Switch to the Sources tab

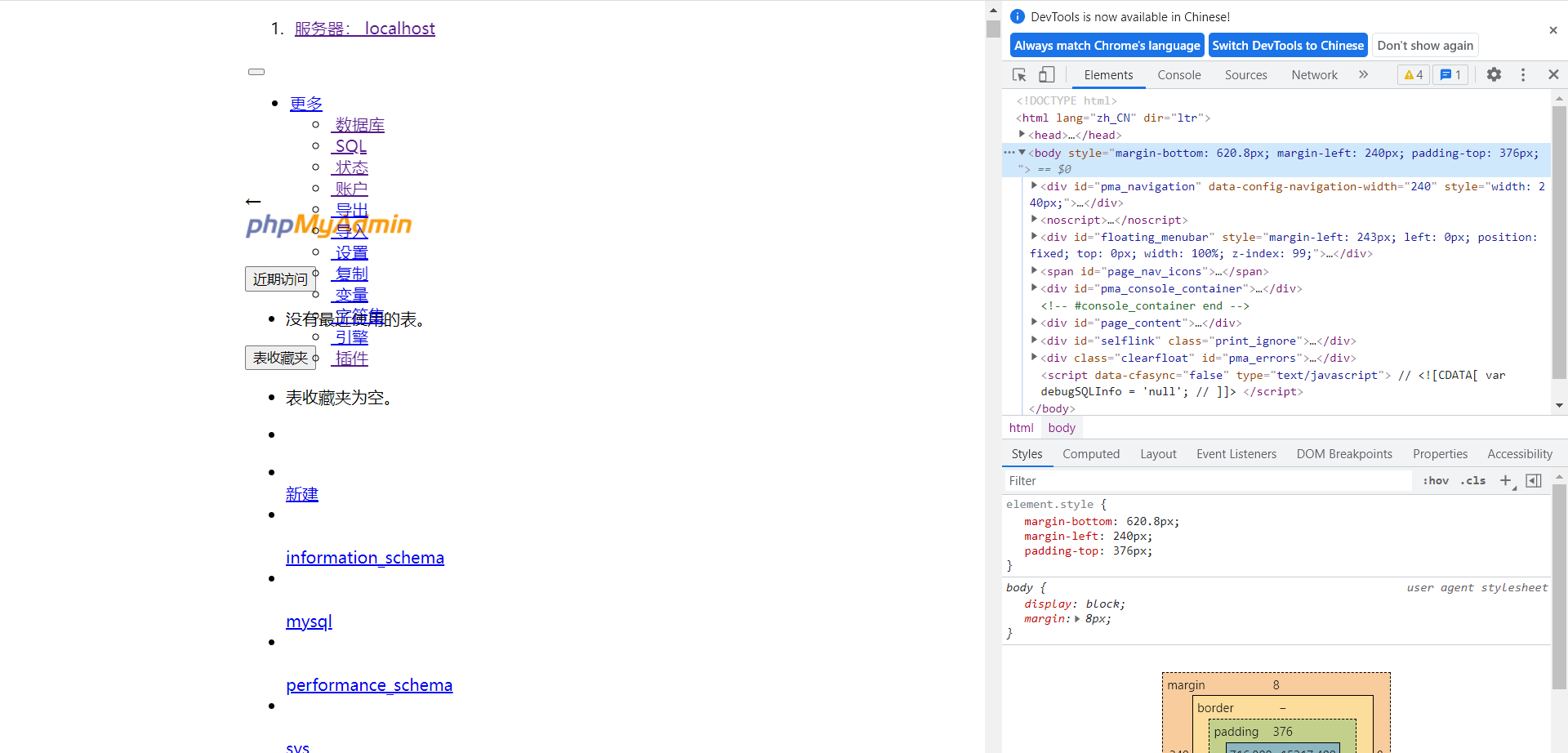pos(1245,74)
